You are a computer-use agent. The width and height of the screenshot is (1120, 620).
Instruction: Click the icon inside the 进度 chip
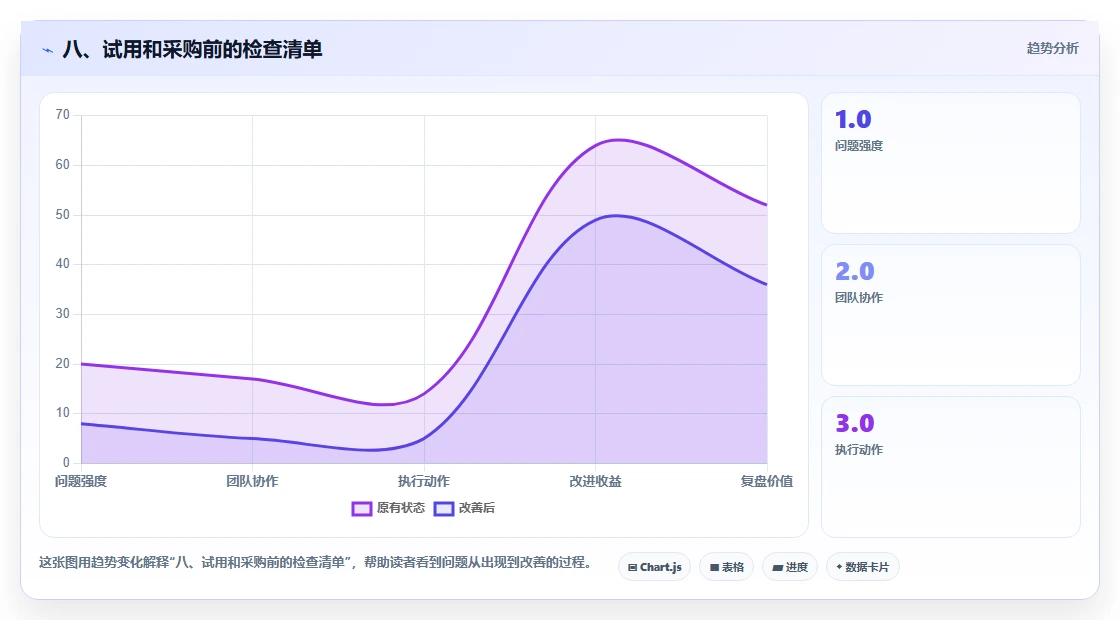(778, 568)
